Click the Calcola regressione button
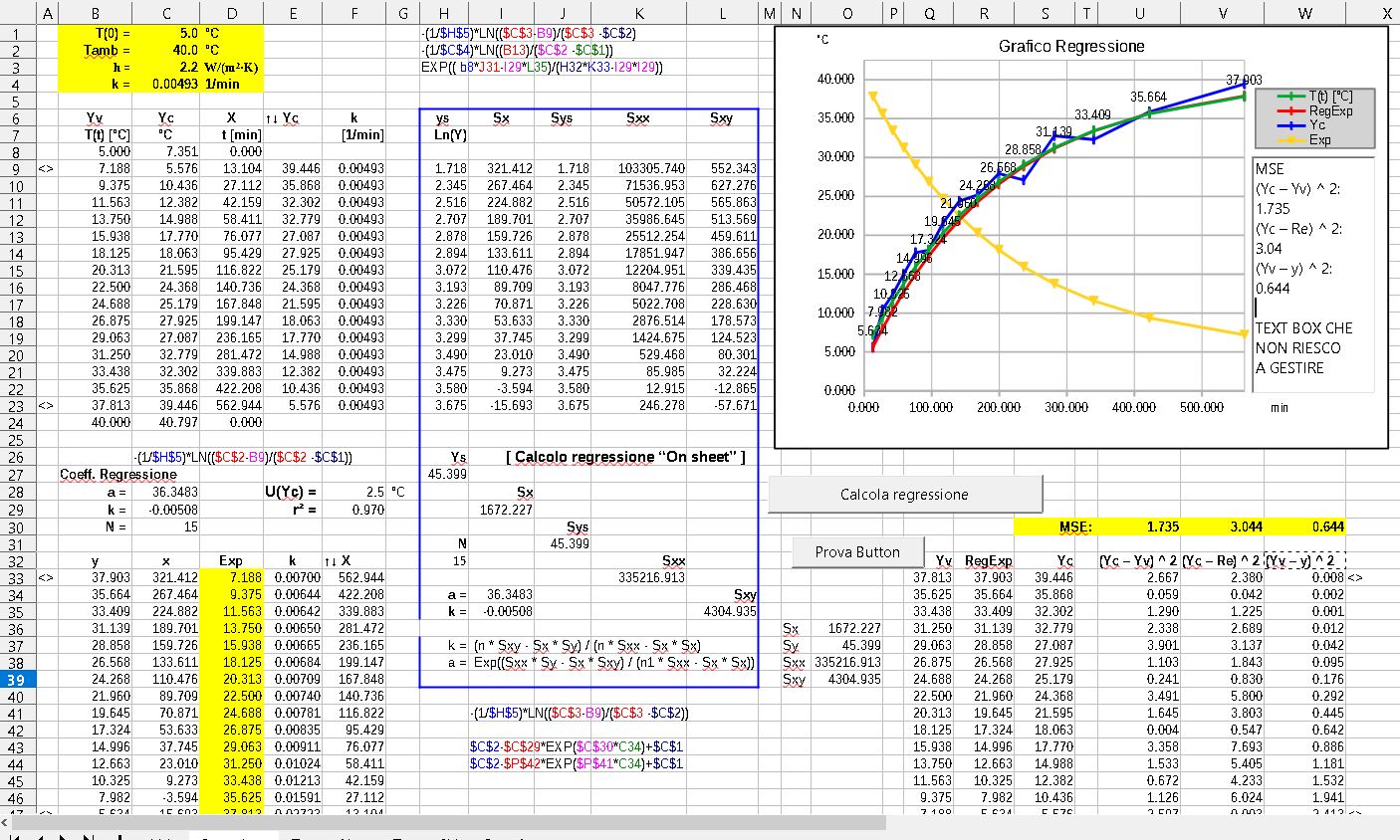The width and height of the screenshot is (1400, 840). (904, 495)
